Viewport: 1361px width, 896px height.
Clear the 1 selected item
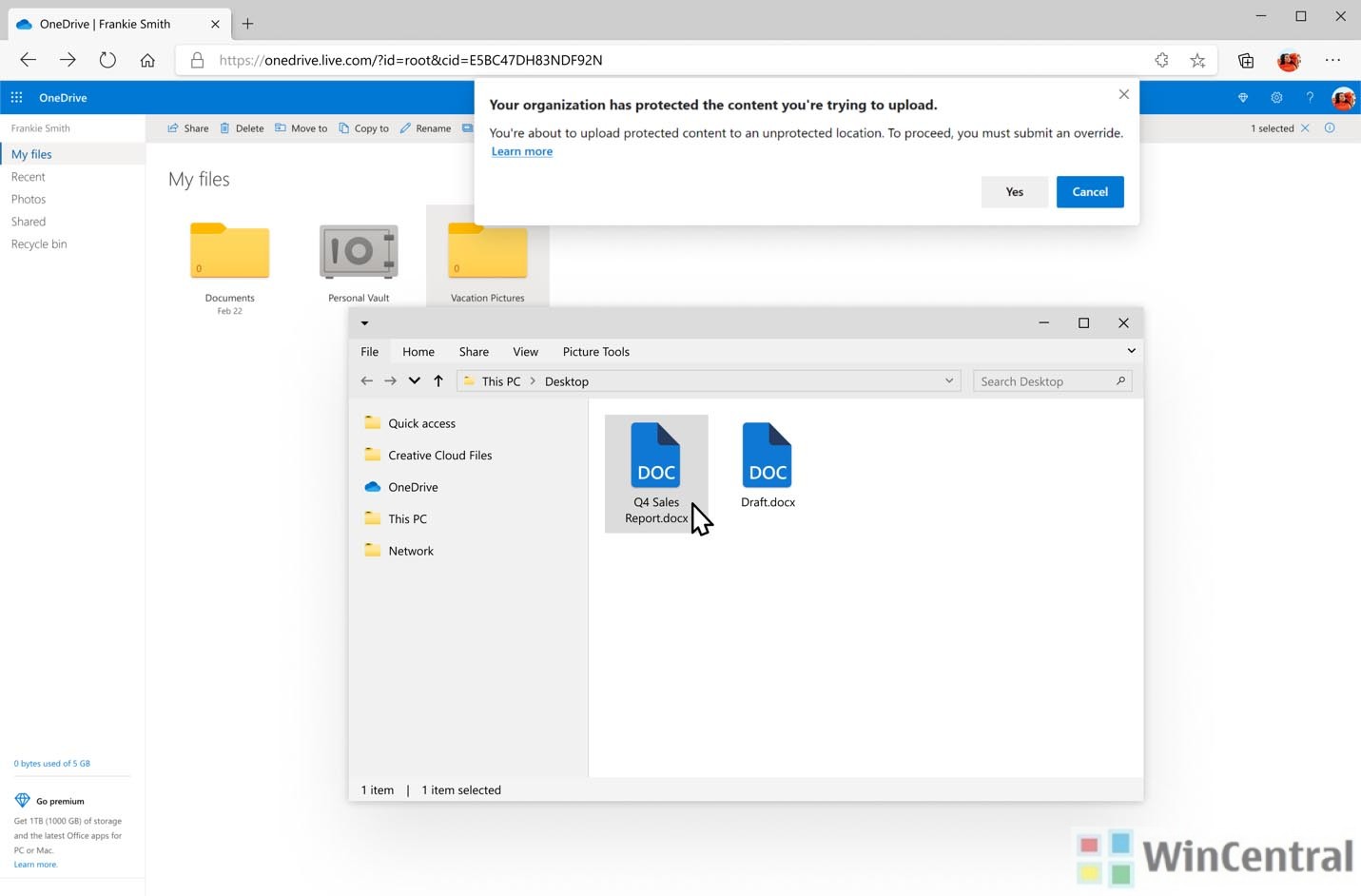click(x=1305, y=128)
